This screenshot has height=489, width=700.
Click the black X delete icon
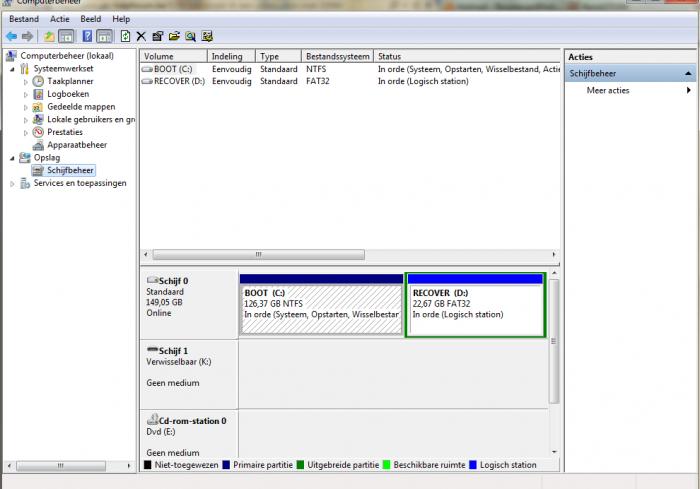141,36
